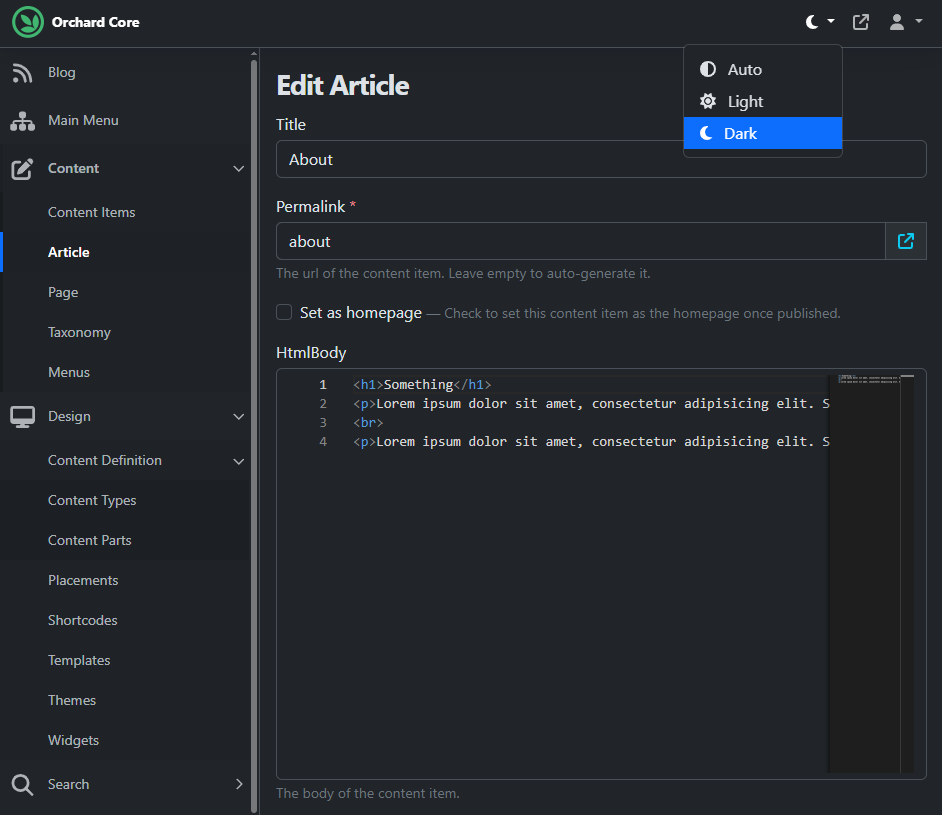Toggle the theme dropdown caret
The image size is (942, 815).
click(x=831, y=21)
